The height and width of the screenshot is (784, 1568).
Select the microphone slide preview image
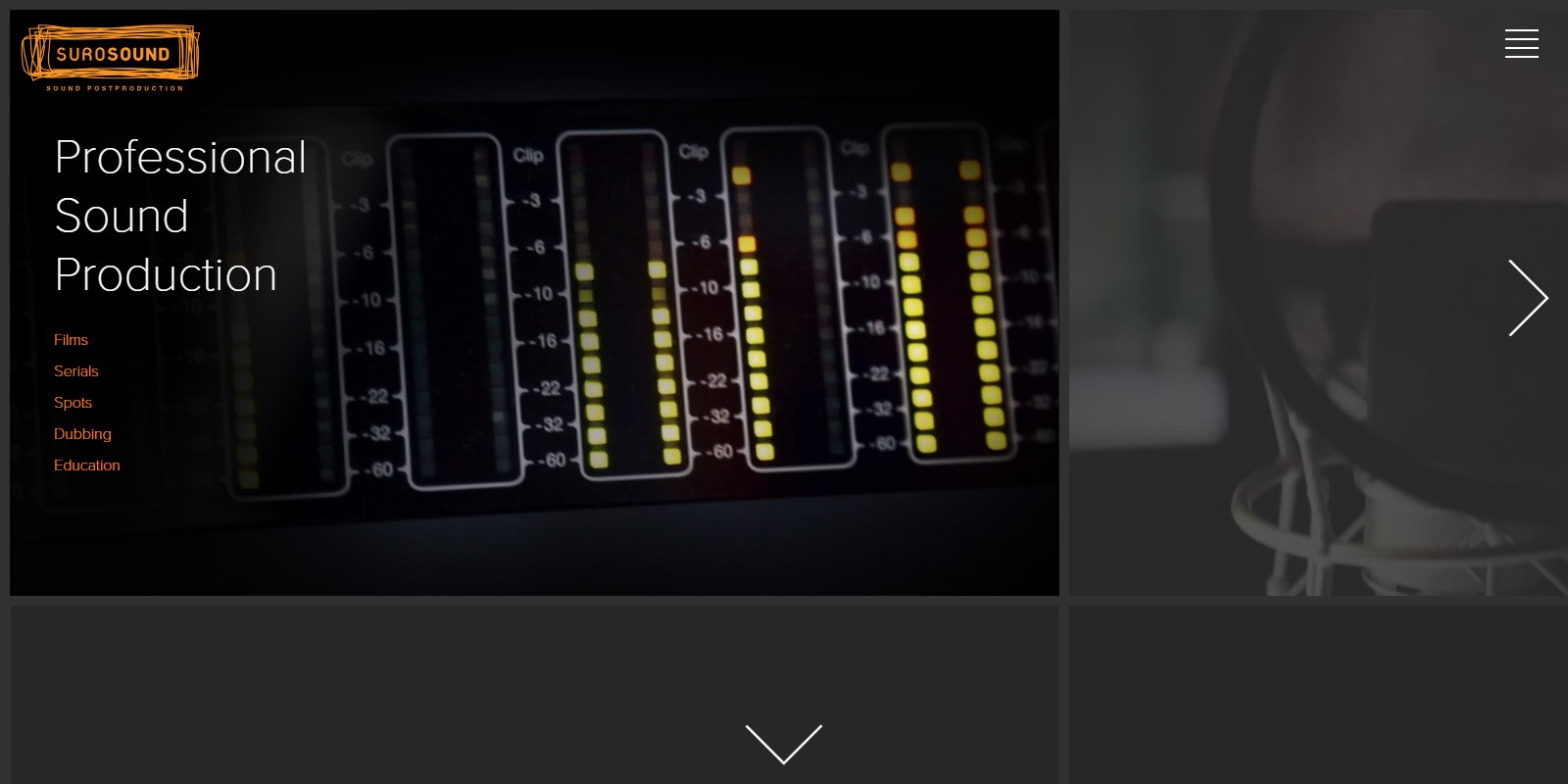click(x=1318, y=303)
